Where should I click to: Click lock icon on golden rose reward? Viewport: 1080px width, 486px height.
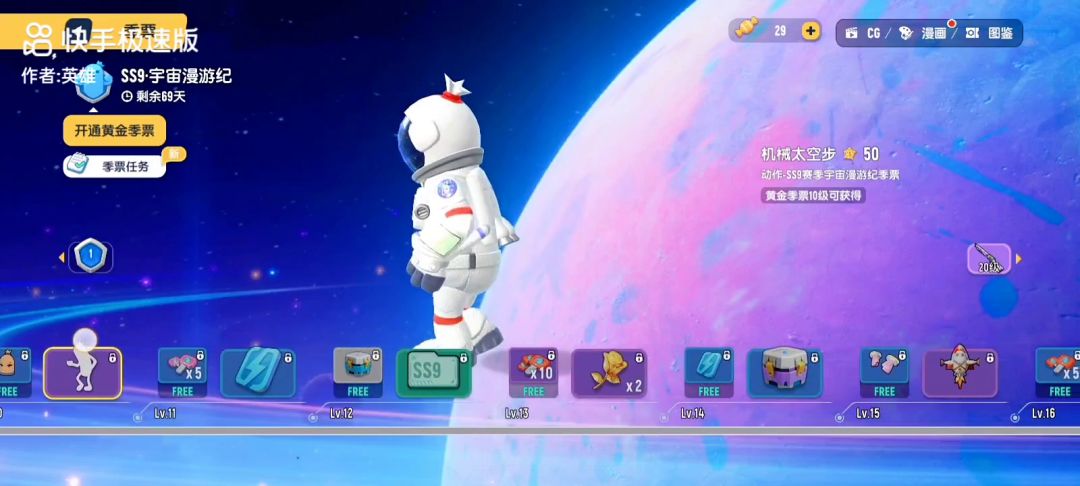point(639,357)
